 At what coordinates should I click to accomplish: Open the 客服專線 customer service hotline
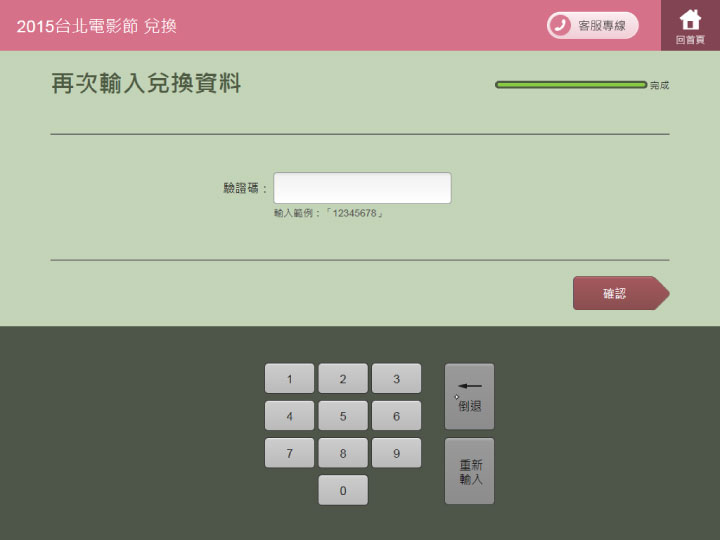(592, 25)
